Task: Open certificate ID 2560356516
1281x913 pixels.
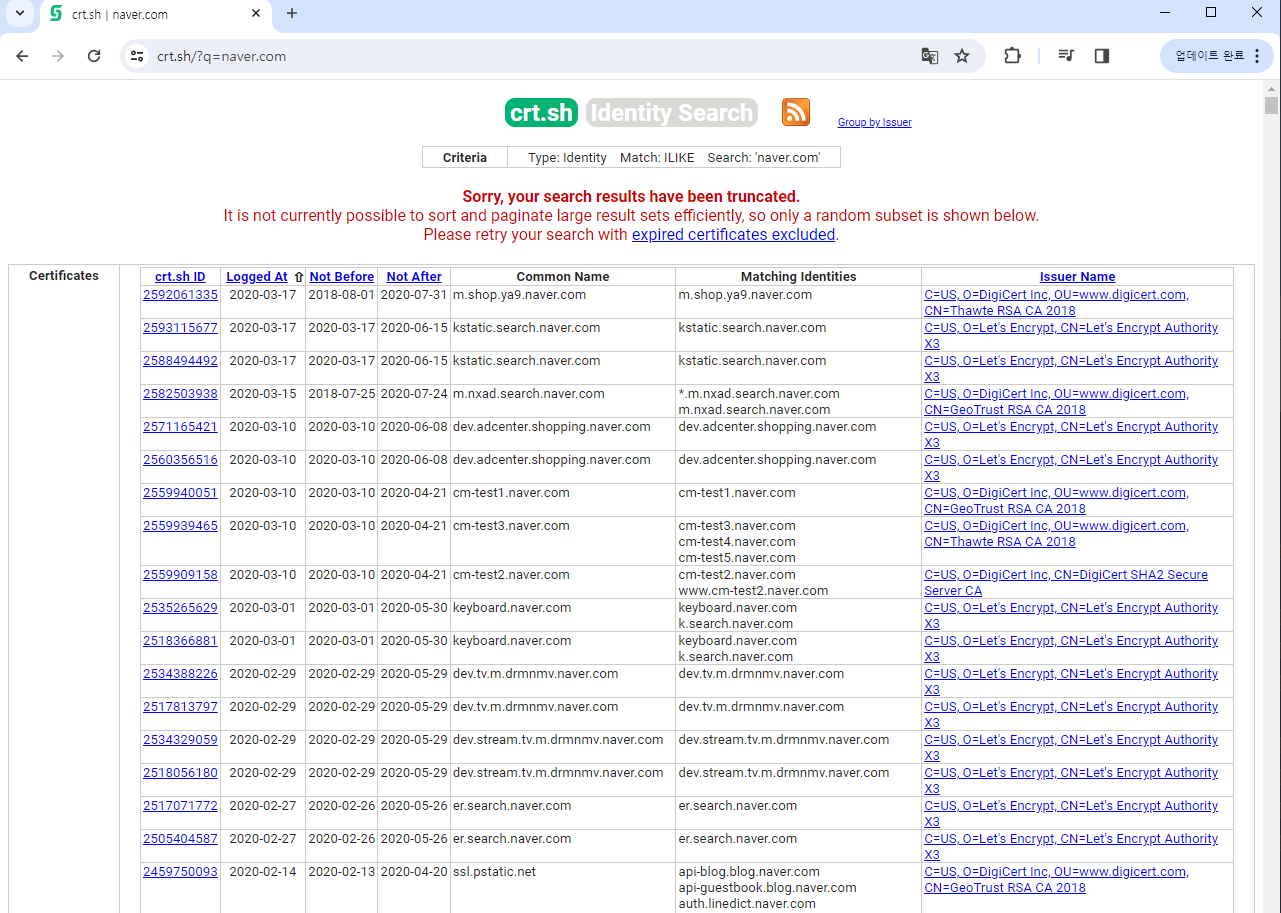Action: coord(180,460)
